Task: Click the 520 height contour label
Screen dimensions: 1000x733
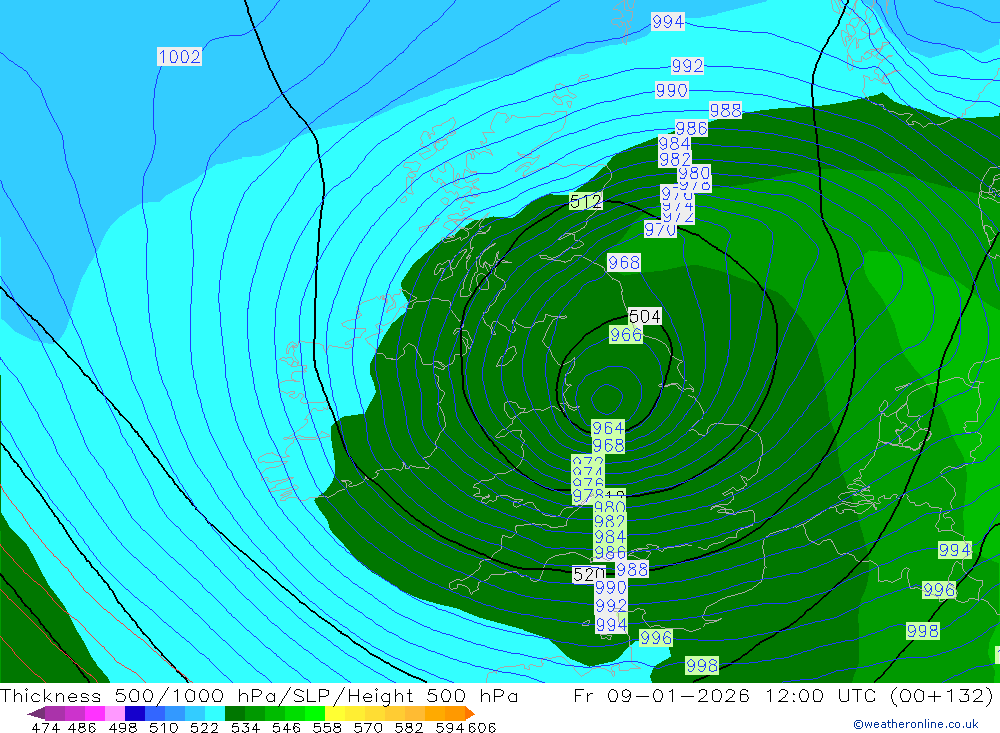Action: pos(589,575)
